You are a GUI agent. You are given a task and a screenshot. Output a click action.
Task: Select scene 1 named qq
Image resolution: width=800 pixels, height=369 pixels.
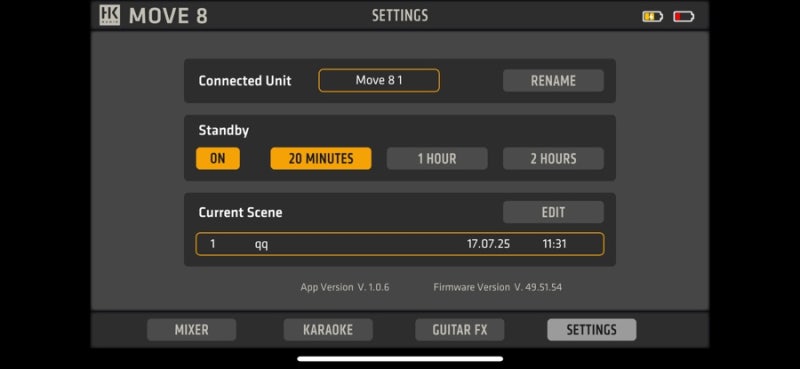pyautogui.click(x=400, y=244)
